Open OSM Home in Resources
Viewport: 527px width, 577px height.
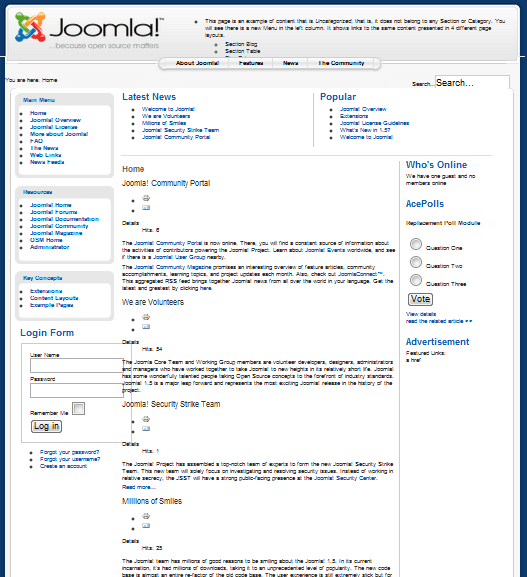coord(46,240)
